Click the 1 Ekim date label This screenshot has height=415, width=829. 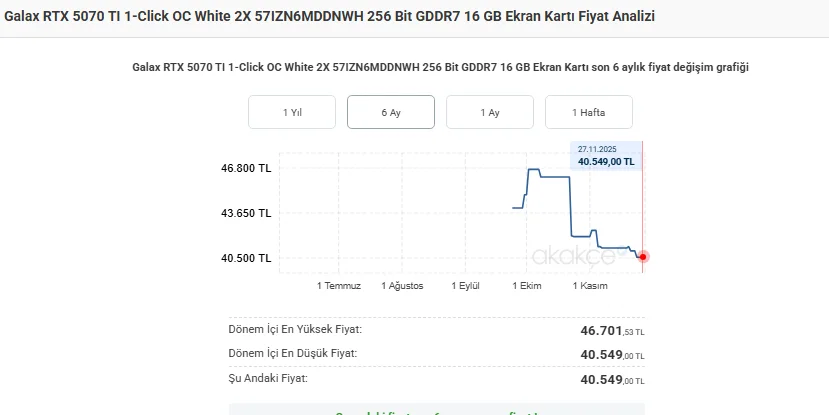coord(527,286)
